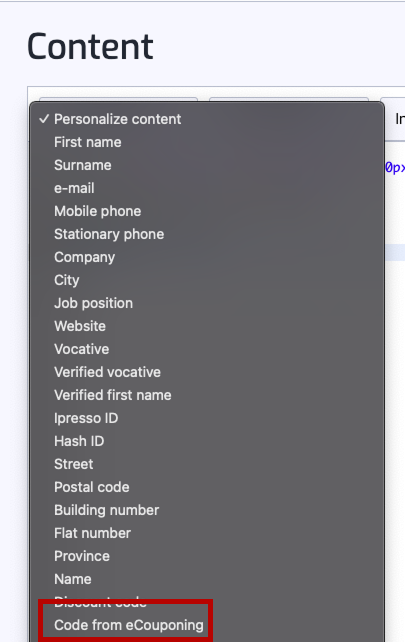Choose the City option

click(207, 280)
